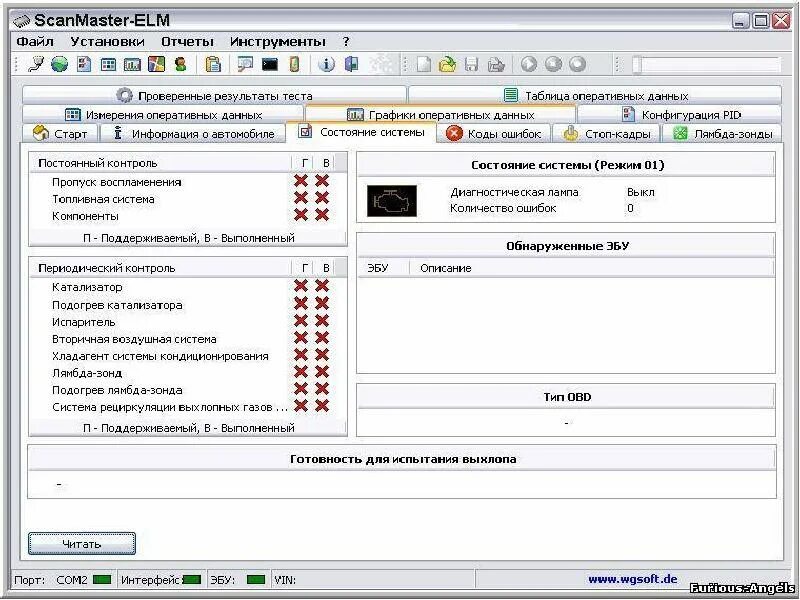
Task: Click the toolbar slider handle
Action: [x=637, y=65]
